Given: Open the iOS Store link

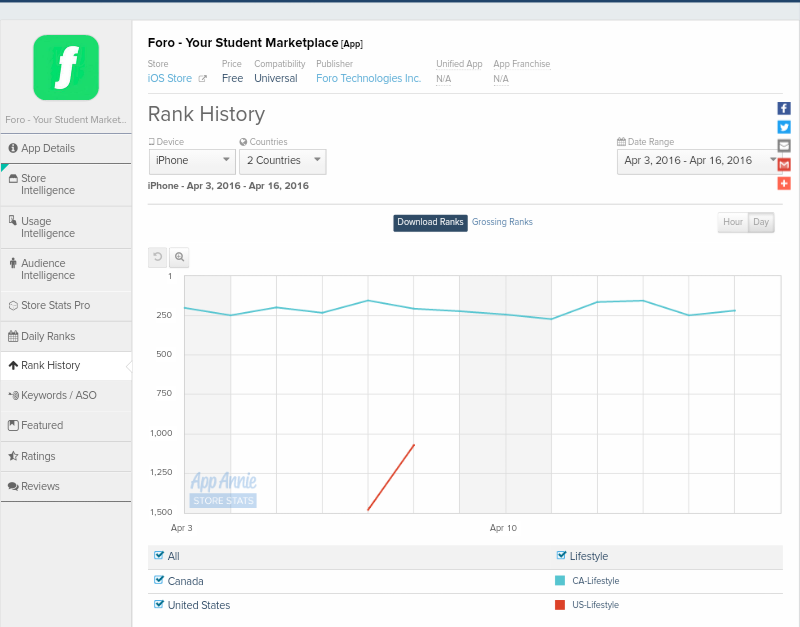Looking at the screenshot, I should click(x=169, y=78).
